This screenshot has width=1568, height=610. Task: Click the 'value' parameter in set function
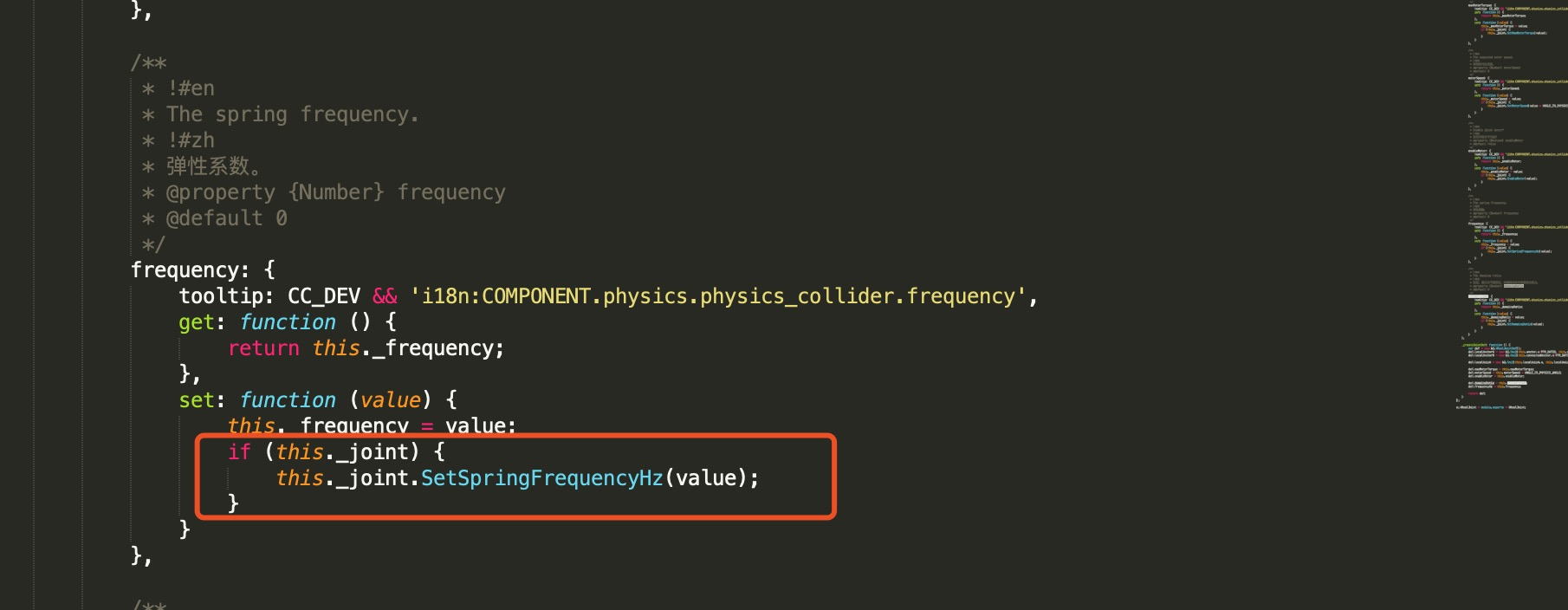390,400
